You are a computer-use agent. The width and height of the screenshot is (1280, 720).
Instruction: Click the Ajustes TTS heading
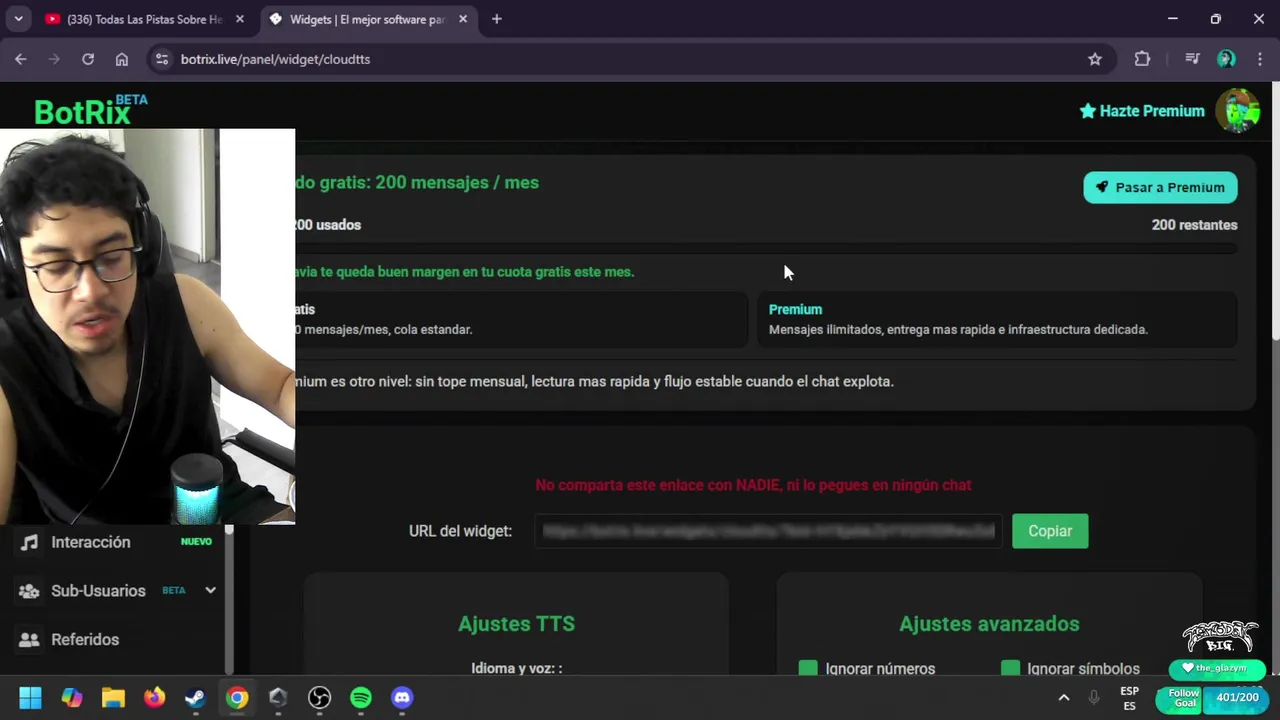pyautogui.click(x=516, y=624)
